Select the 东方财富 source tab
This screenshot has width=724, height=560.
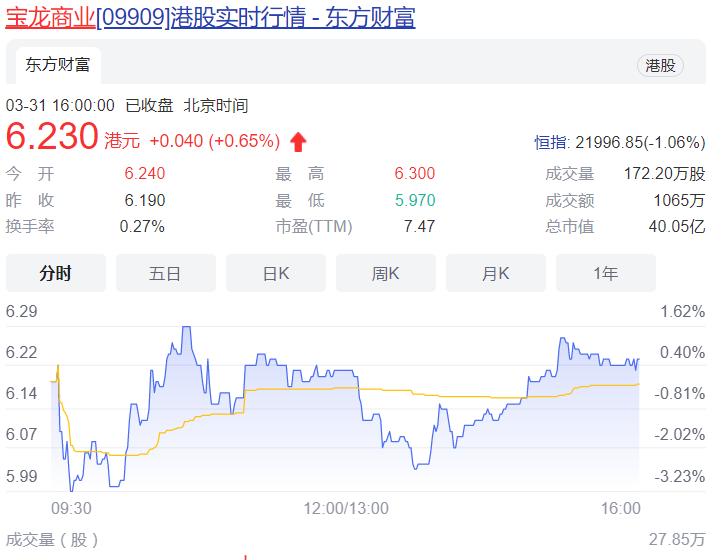click(58, 65)
